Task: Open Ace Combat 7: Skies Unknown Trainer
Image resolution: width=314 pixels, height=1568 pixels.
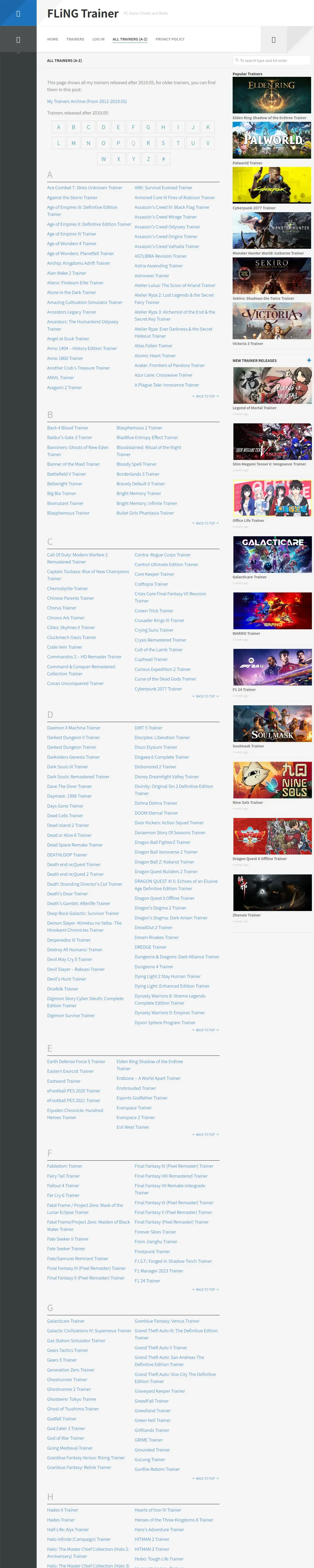Action: (x=85, y=187)
